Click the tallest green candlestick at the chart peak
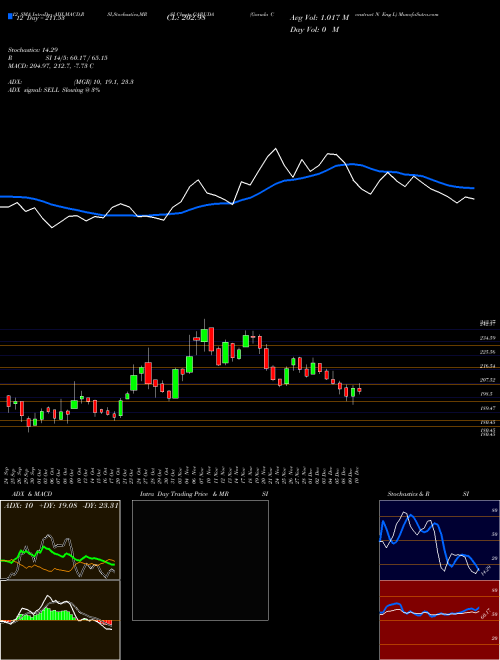Image resolution: width=500 pixels, height=660 pixels. pos(204,335)
